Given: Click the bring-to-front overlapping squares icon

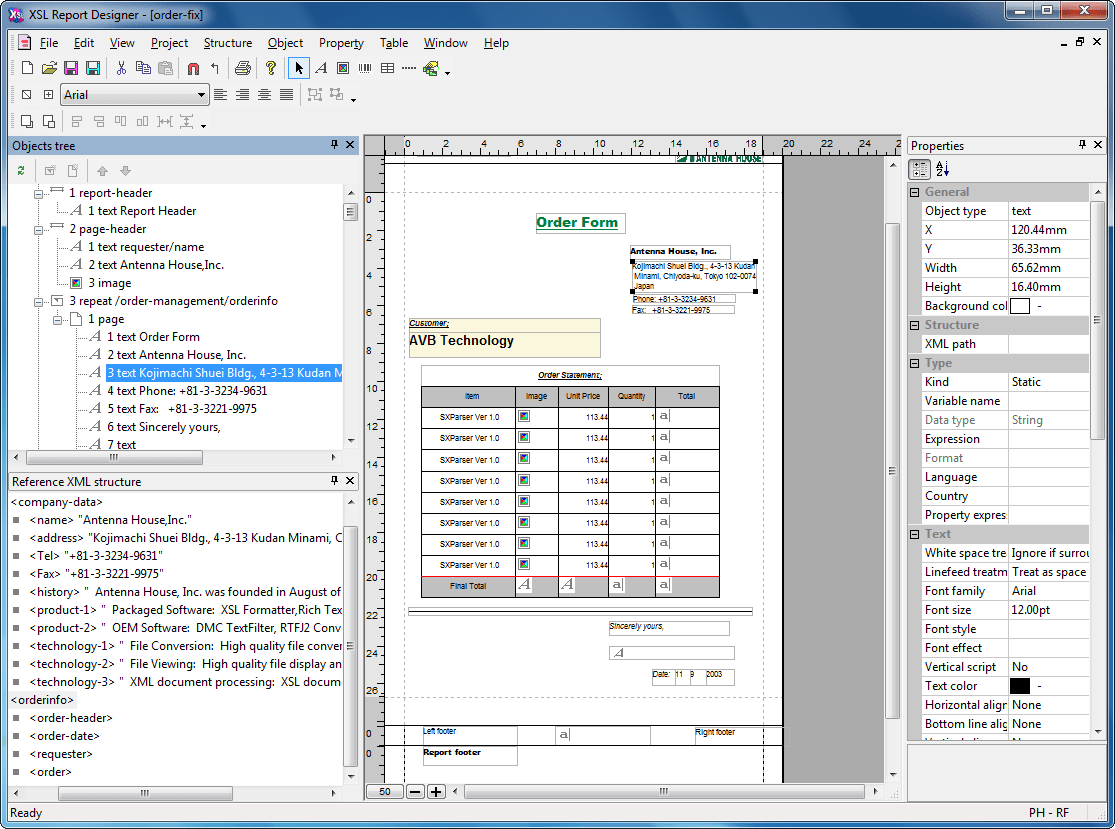Looking at the screenshot, I should pos(27,122).
